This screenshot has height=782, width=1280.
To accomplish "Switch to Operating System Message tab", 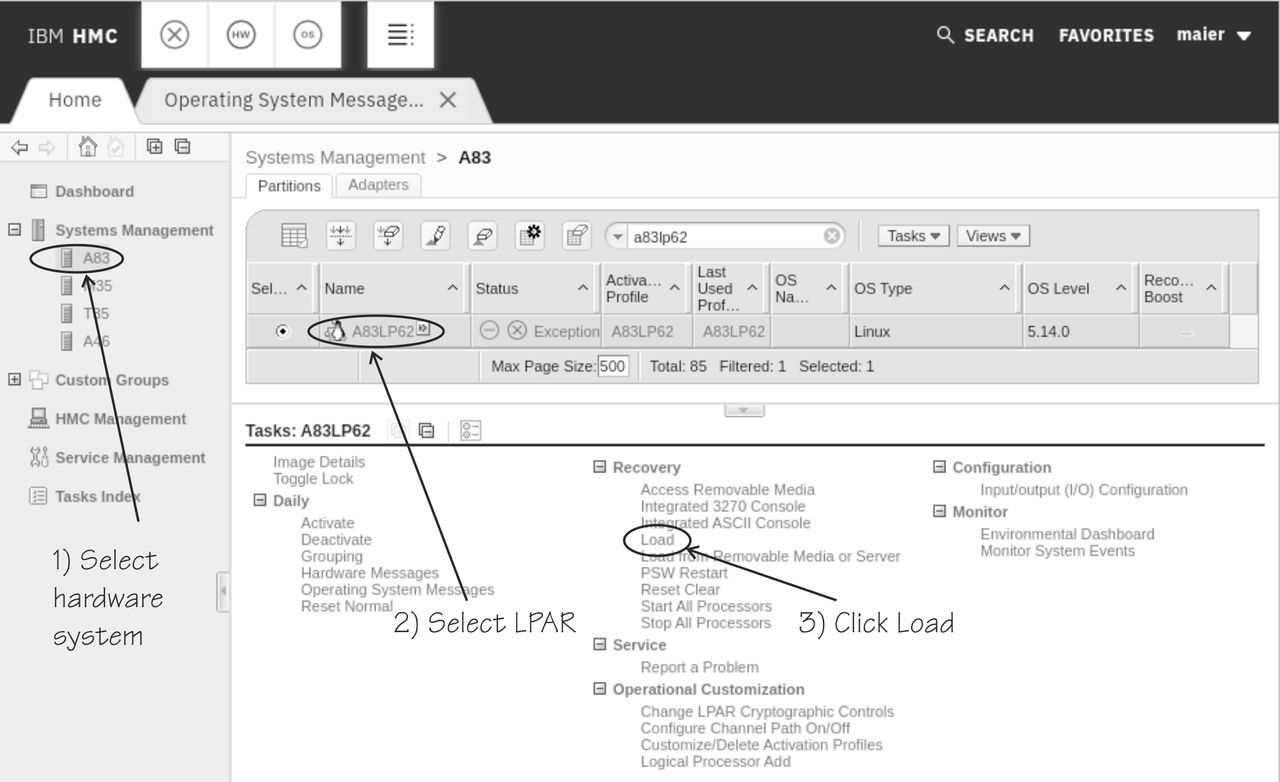I will coord(294,100).
